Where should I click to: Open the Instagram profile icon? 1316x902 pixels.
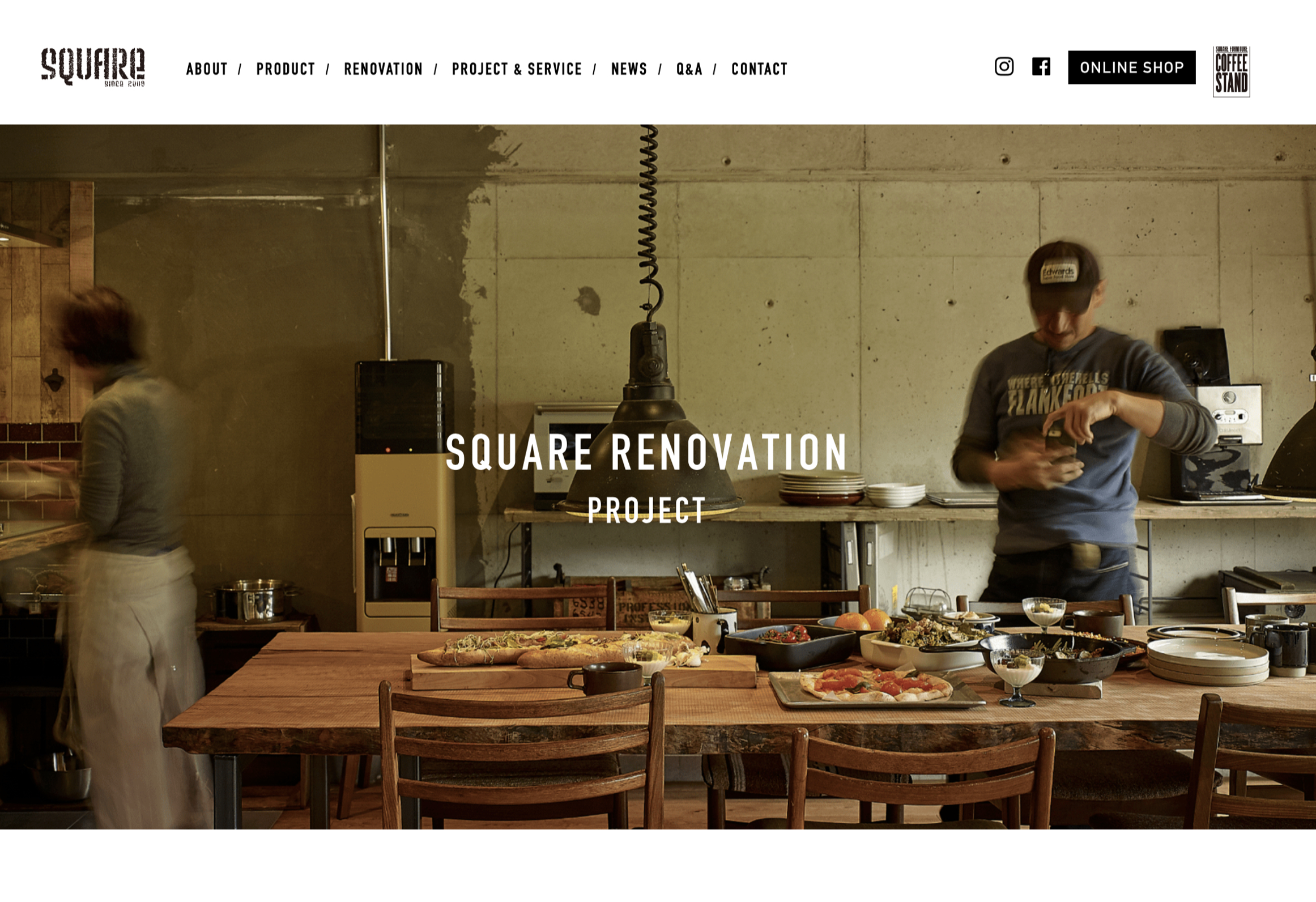coord(1004,67)
